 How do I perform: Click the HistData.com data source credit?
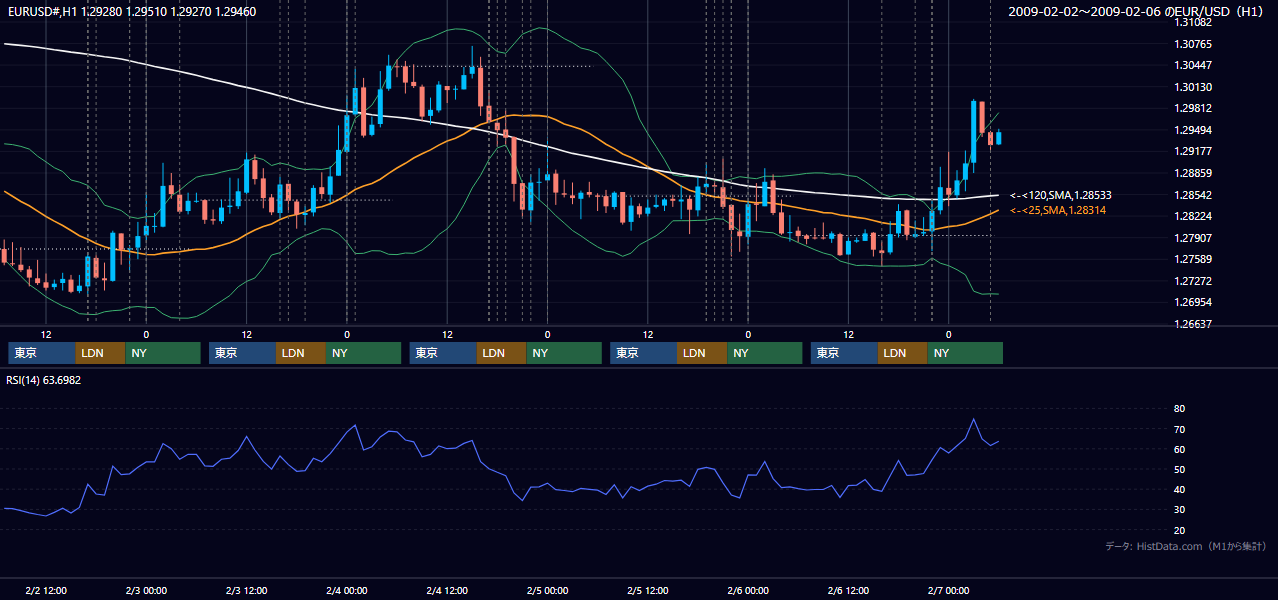click(1186, 546)
